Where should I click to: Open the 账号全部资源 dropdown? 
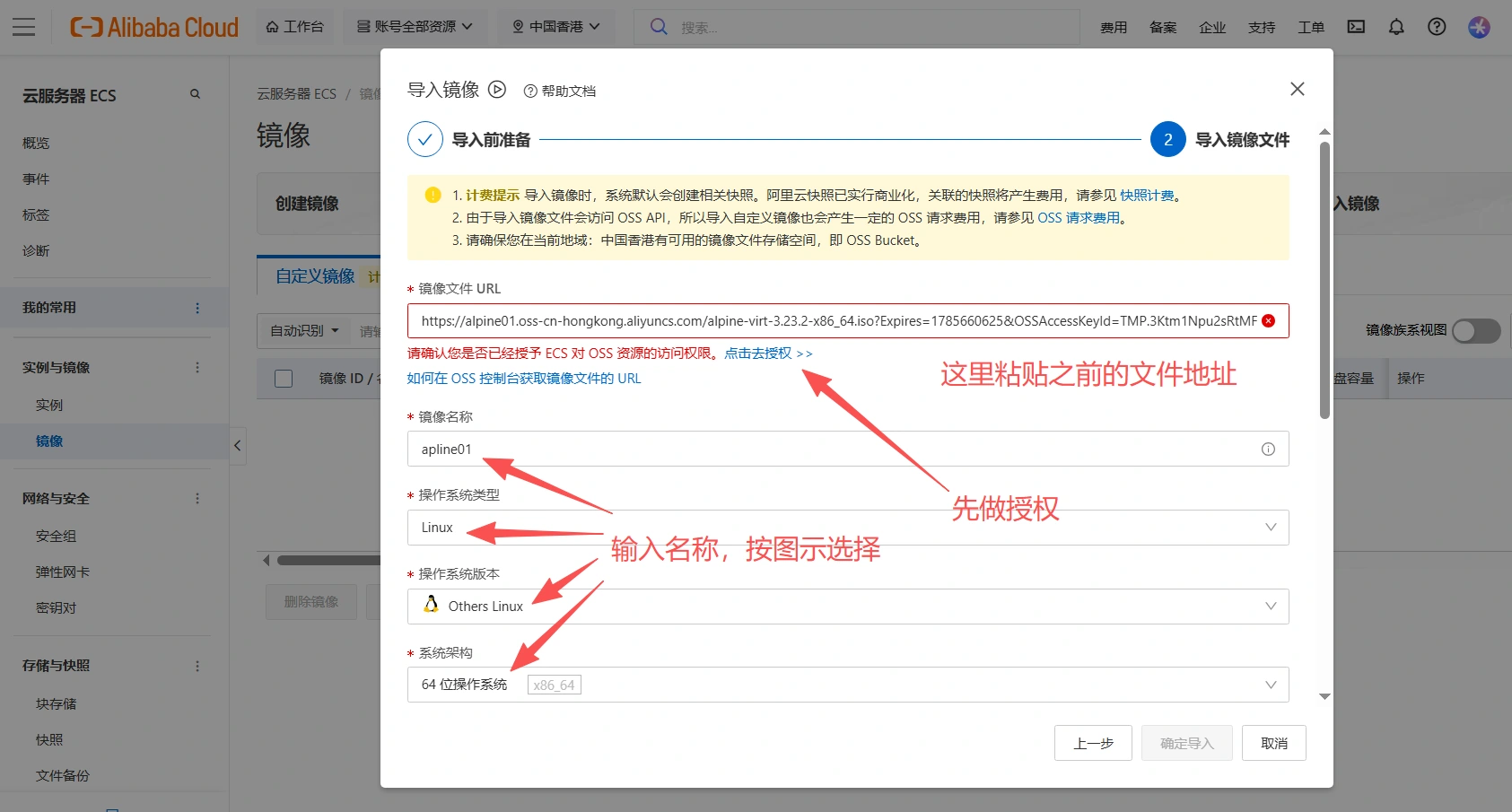pyautogui.click(x=415, y=27)
